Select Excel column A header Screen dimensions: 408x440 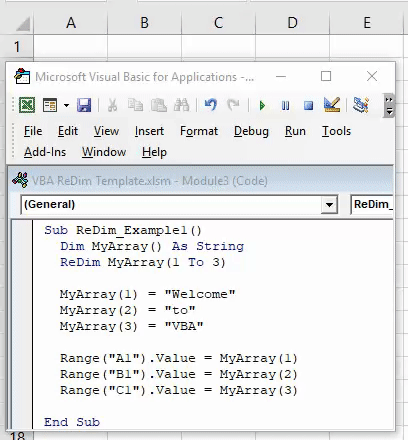coord(71,23)
